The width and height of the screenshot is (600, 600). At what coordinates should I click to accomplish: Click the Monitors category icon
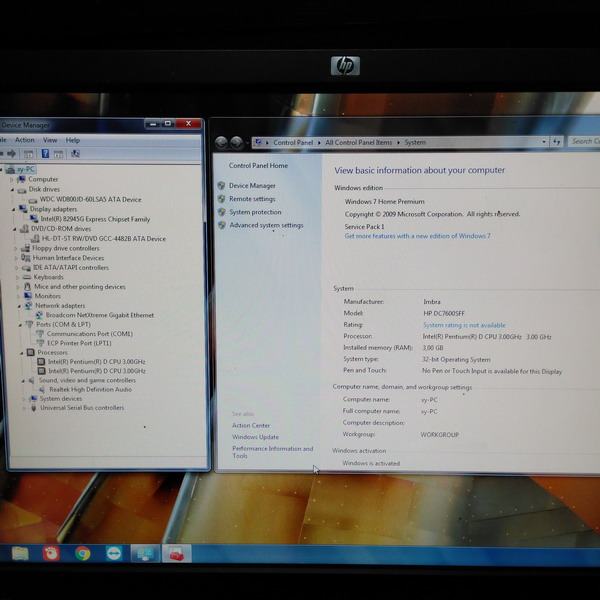[28, 296]
